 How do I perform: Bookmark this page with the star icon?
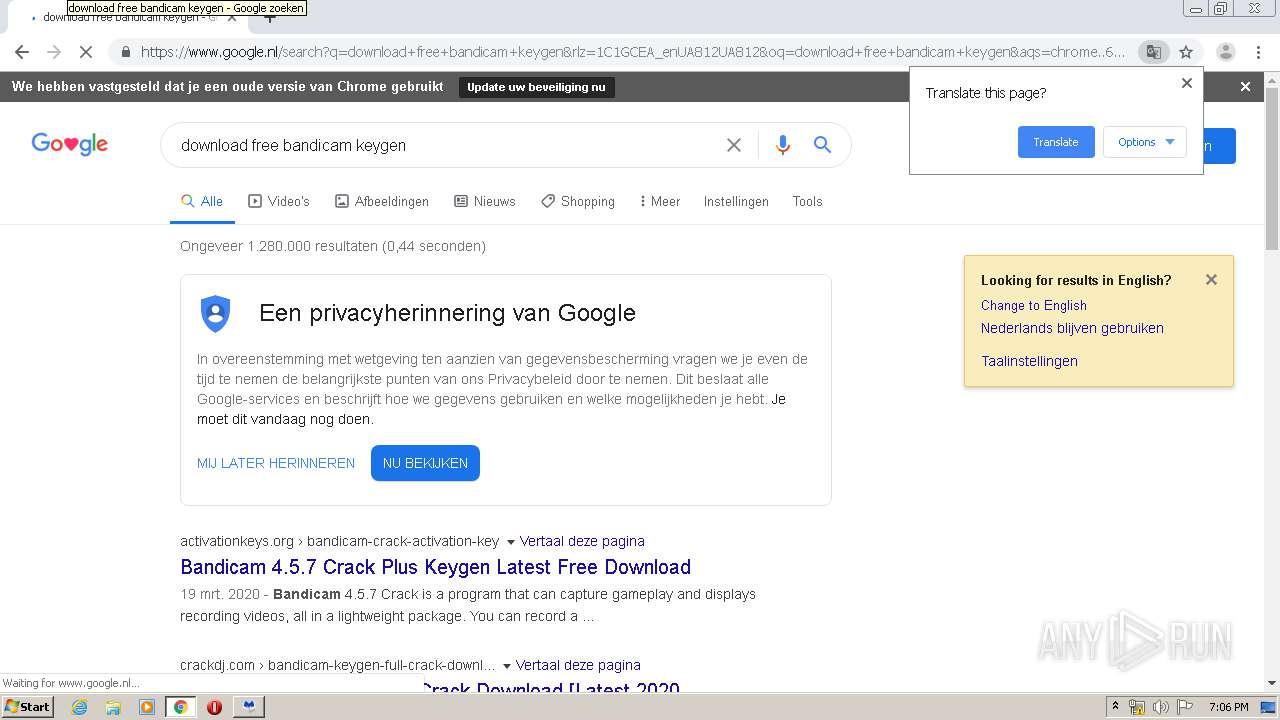click(x=1186, y=52)
